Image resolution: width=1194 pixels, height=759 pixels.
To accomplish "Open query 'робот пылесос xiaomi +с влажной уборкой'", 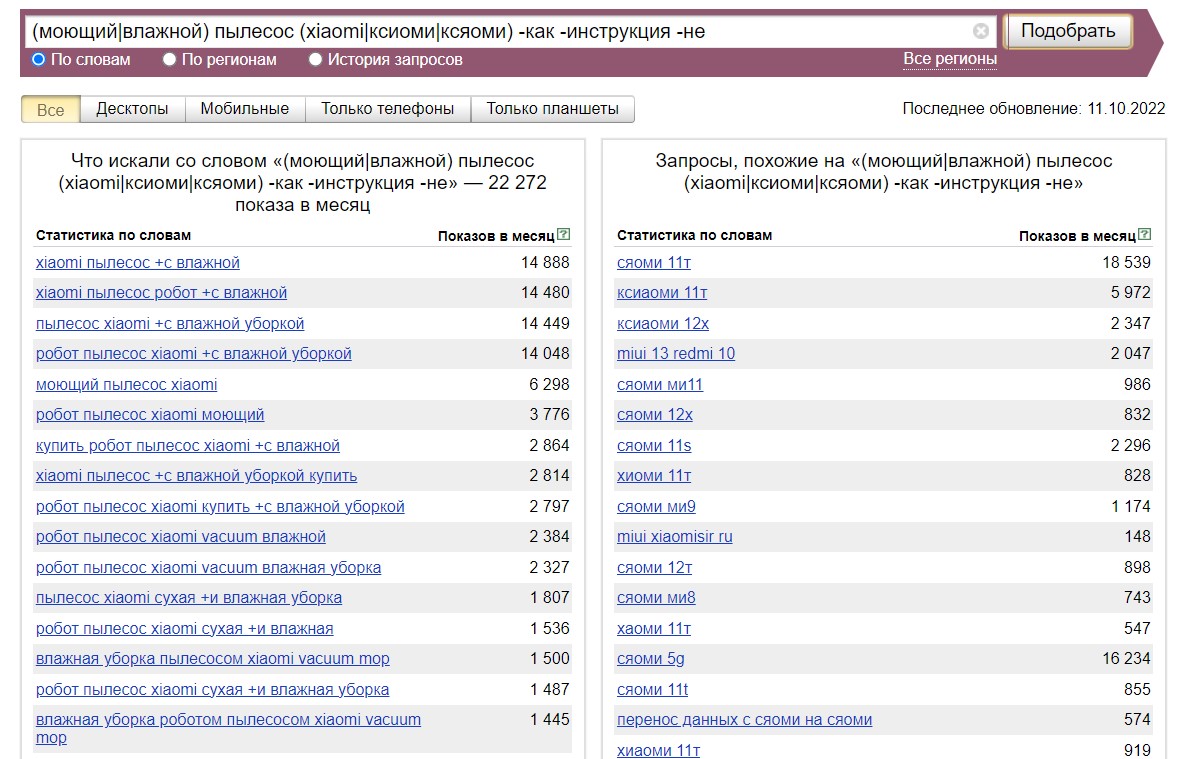I will (193, 354).
